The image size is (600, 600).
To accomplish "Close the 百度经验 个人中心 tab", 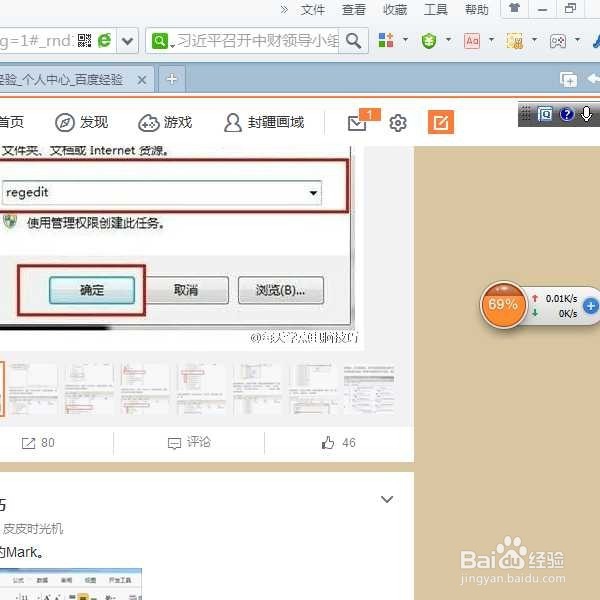I will [142, 80].
